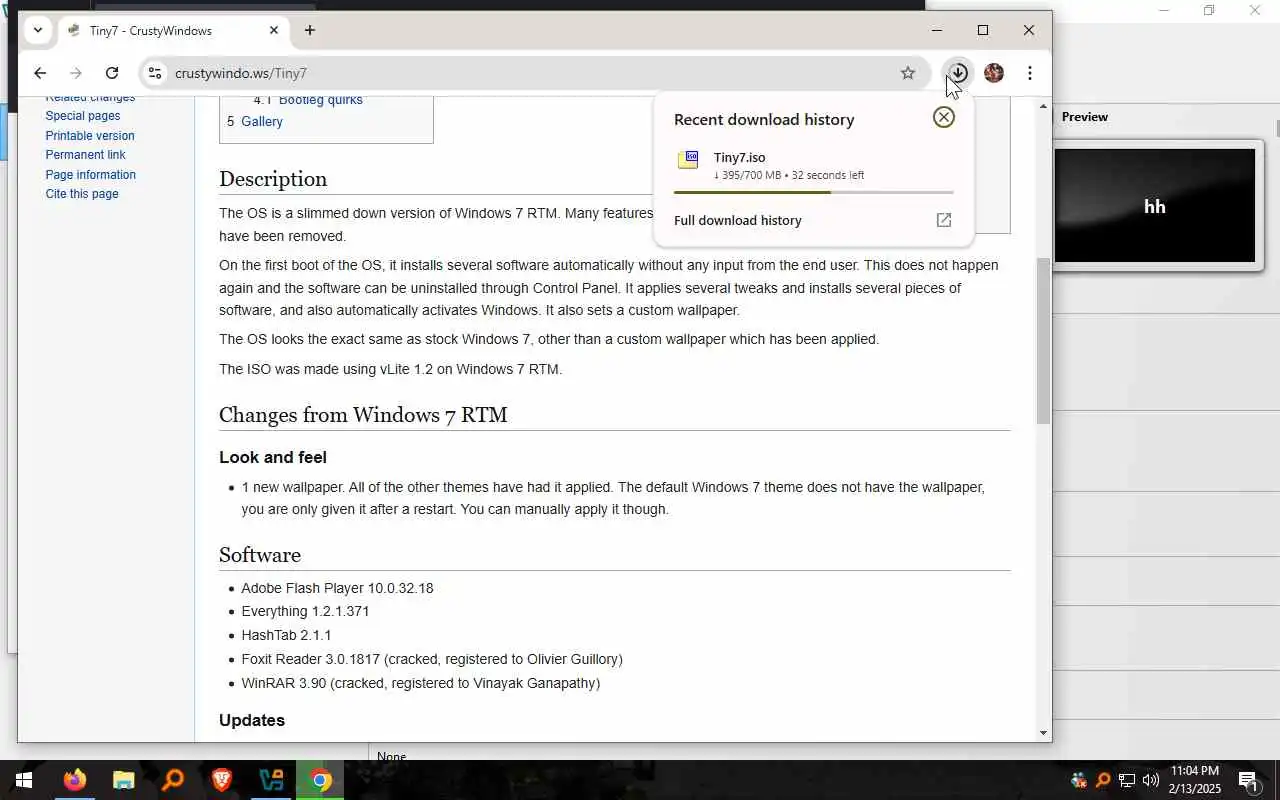Viewport: 1280px width, 800px height.
Task: Open notification center icon
Action: 1248,780
